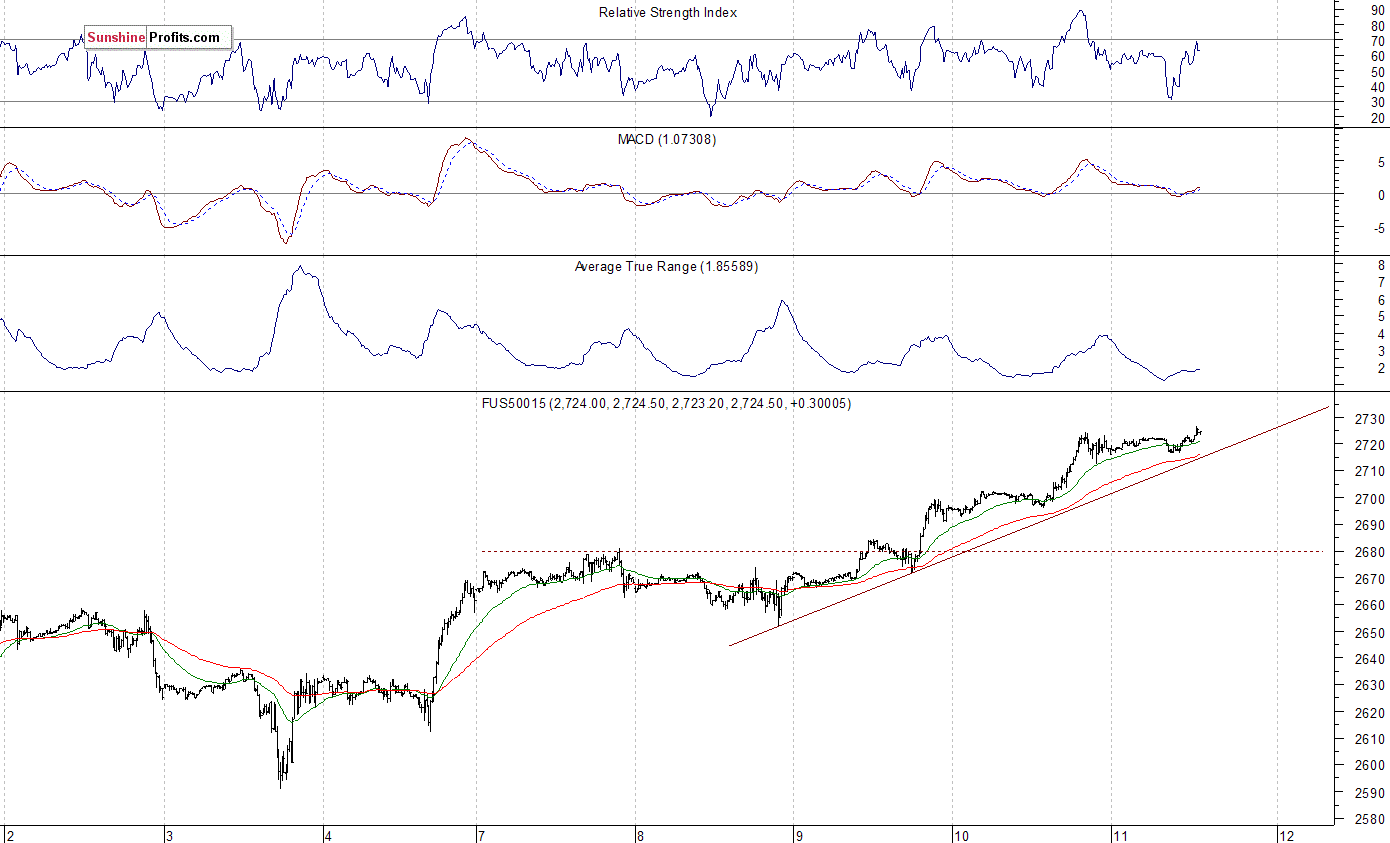This screenshot has width=1390, height=843.
Task: Click date label 12 on time axis
Action: click(x=1285, y=835)
